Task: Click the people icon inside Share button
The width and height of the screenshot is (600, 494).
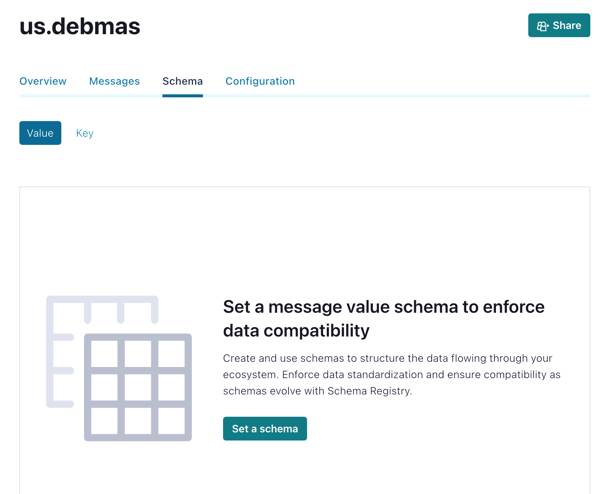Action: point(543,26)
